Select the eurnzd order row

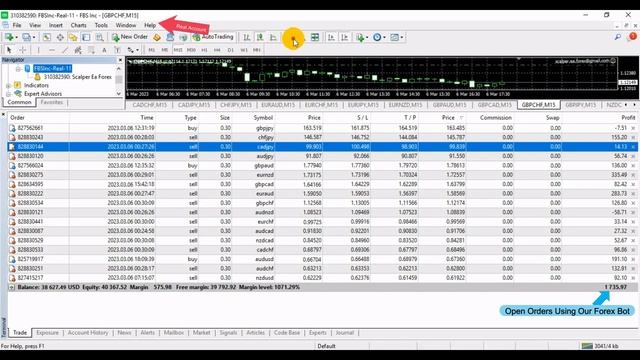322,175
